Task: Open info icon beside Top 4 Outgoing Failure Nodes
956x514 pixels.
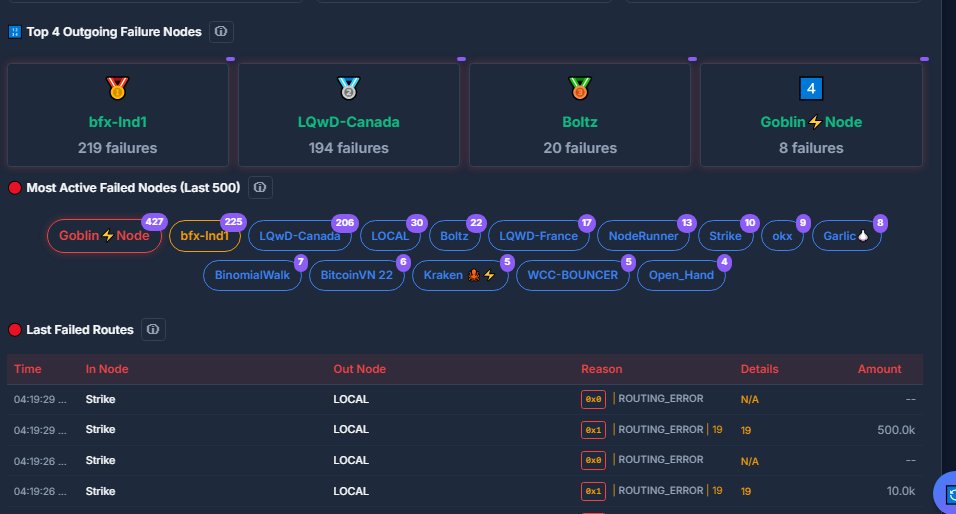Action: pyautogui.click(x=221, y=31)
